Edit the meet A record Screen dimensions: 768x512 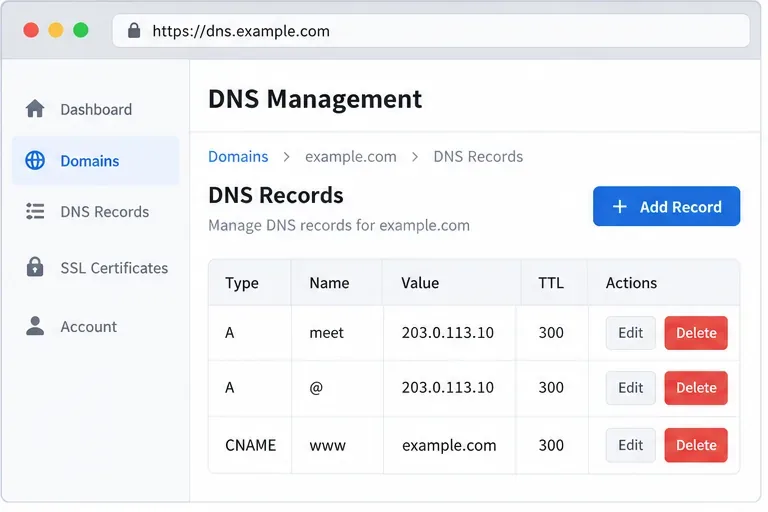[630, 333]
